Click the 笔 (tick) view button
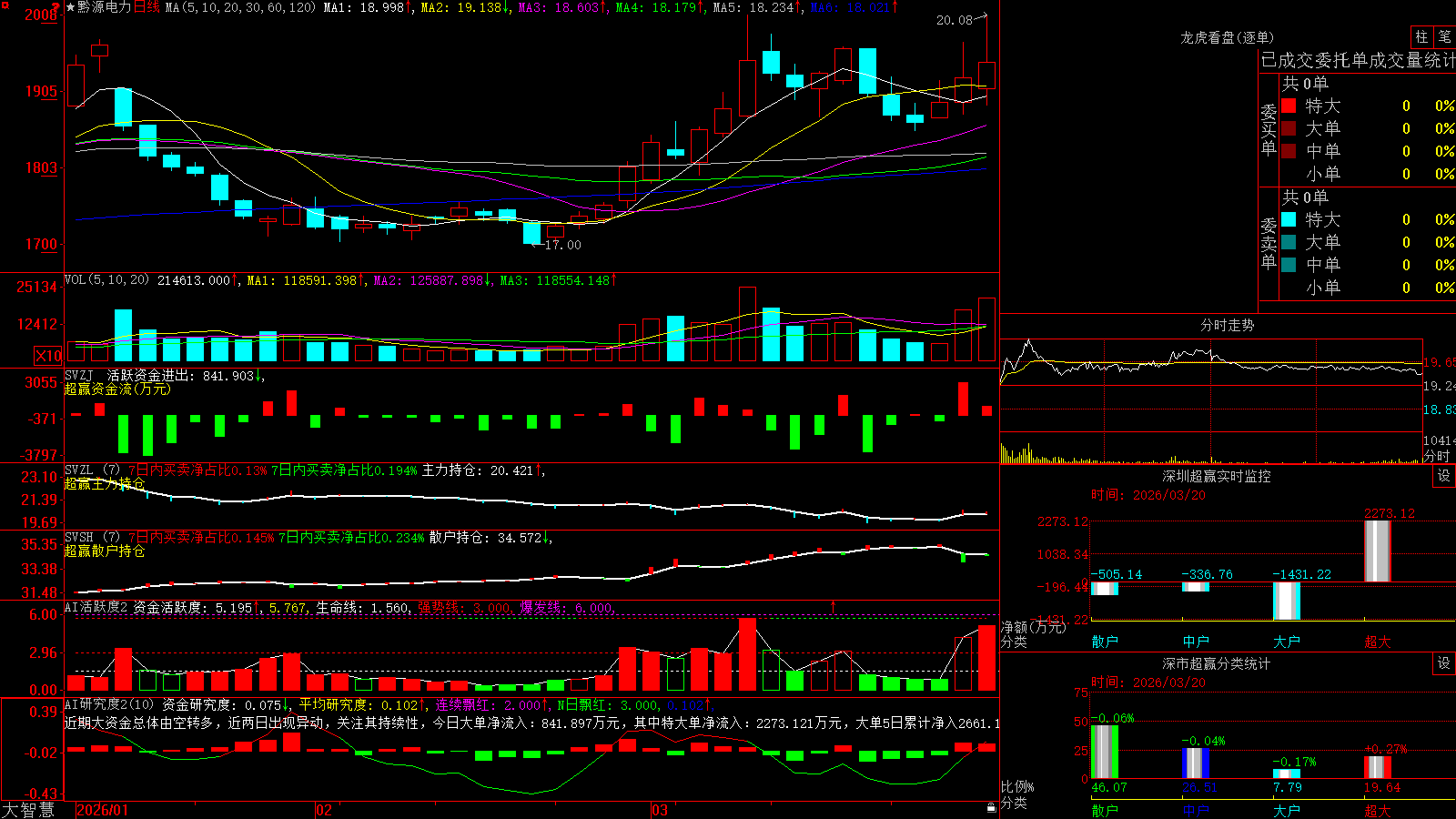This screenshot has width=1456, height=819. coord(1444,36)
